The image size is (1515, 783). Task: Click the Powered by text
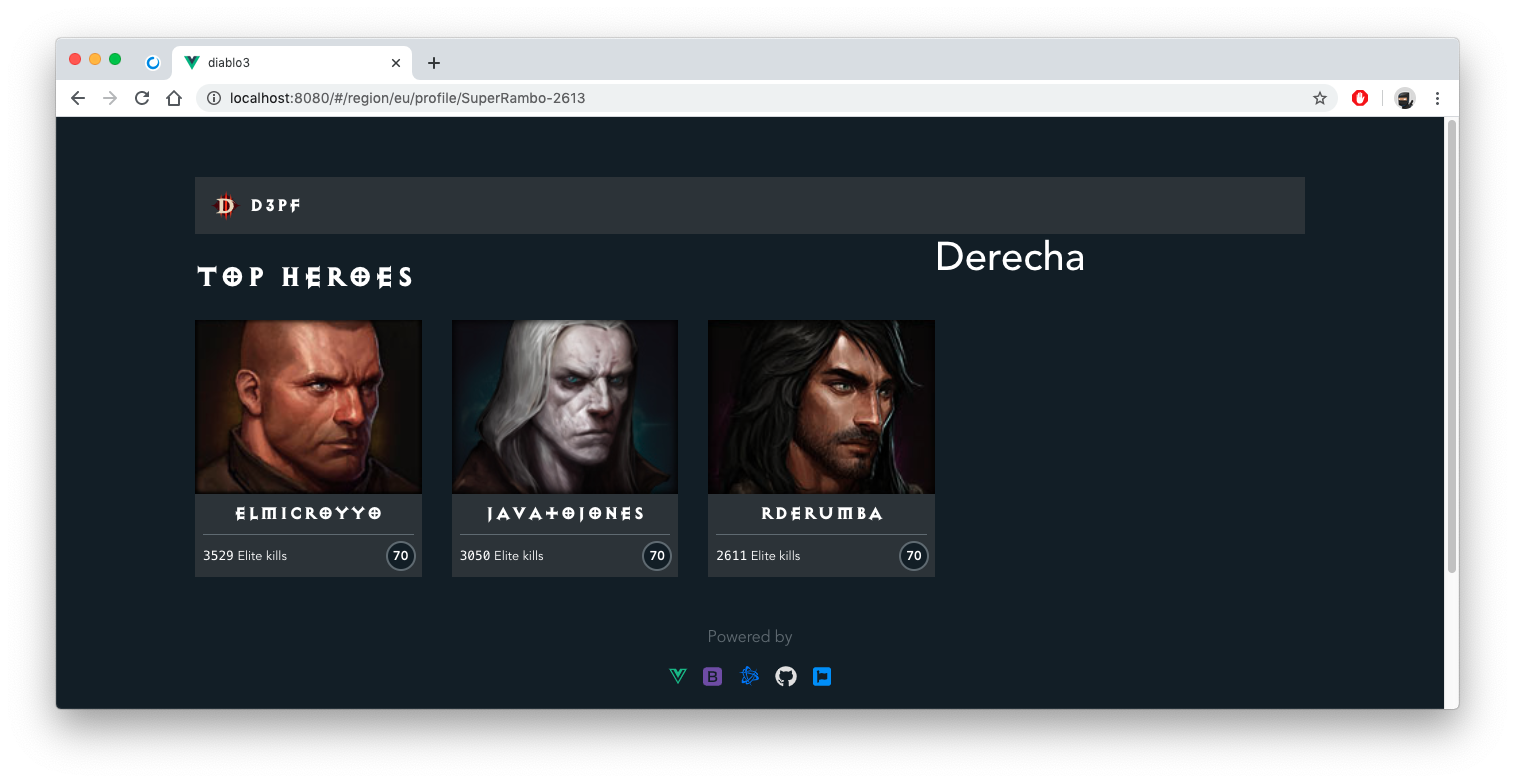[750, 637]
